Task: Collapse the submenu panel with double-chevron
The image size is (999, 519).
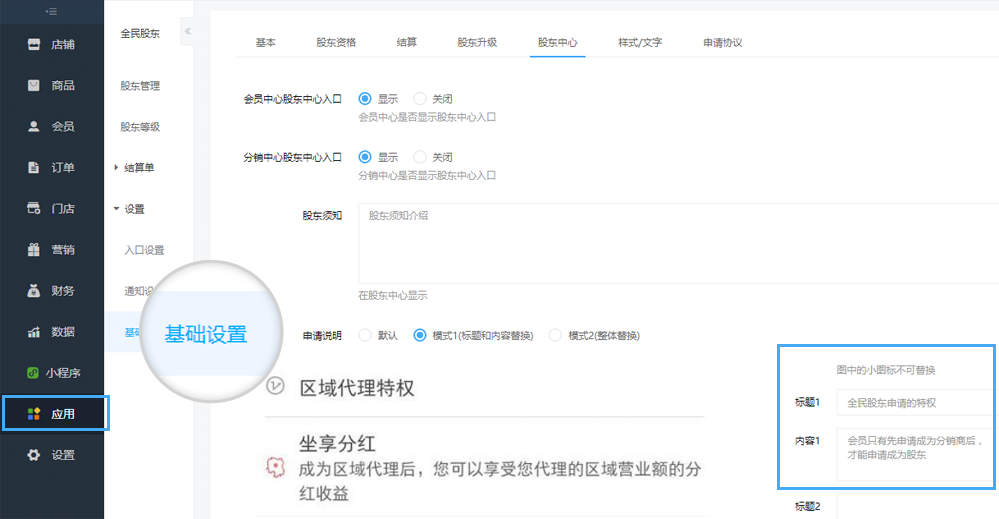Action: [188, 31]
